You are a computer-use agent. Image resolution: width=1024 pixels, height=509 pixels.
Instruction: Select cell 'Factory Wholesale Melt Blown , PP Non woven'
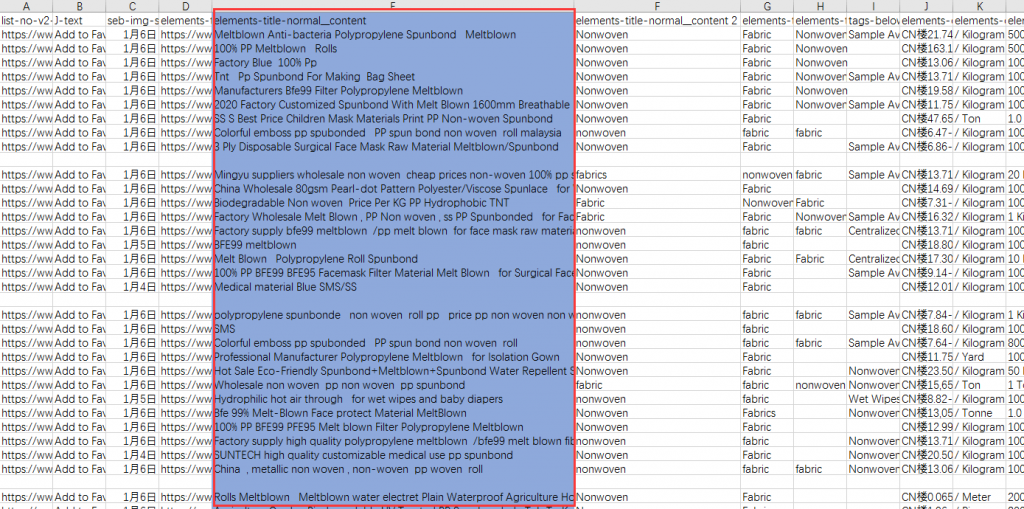tap(394, 217)
